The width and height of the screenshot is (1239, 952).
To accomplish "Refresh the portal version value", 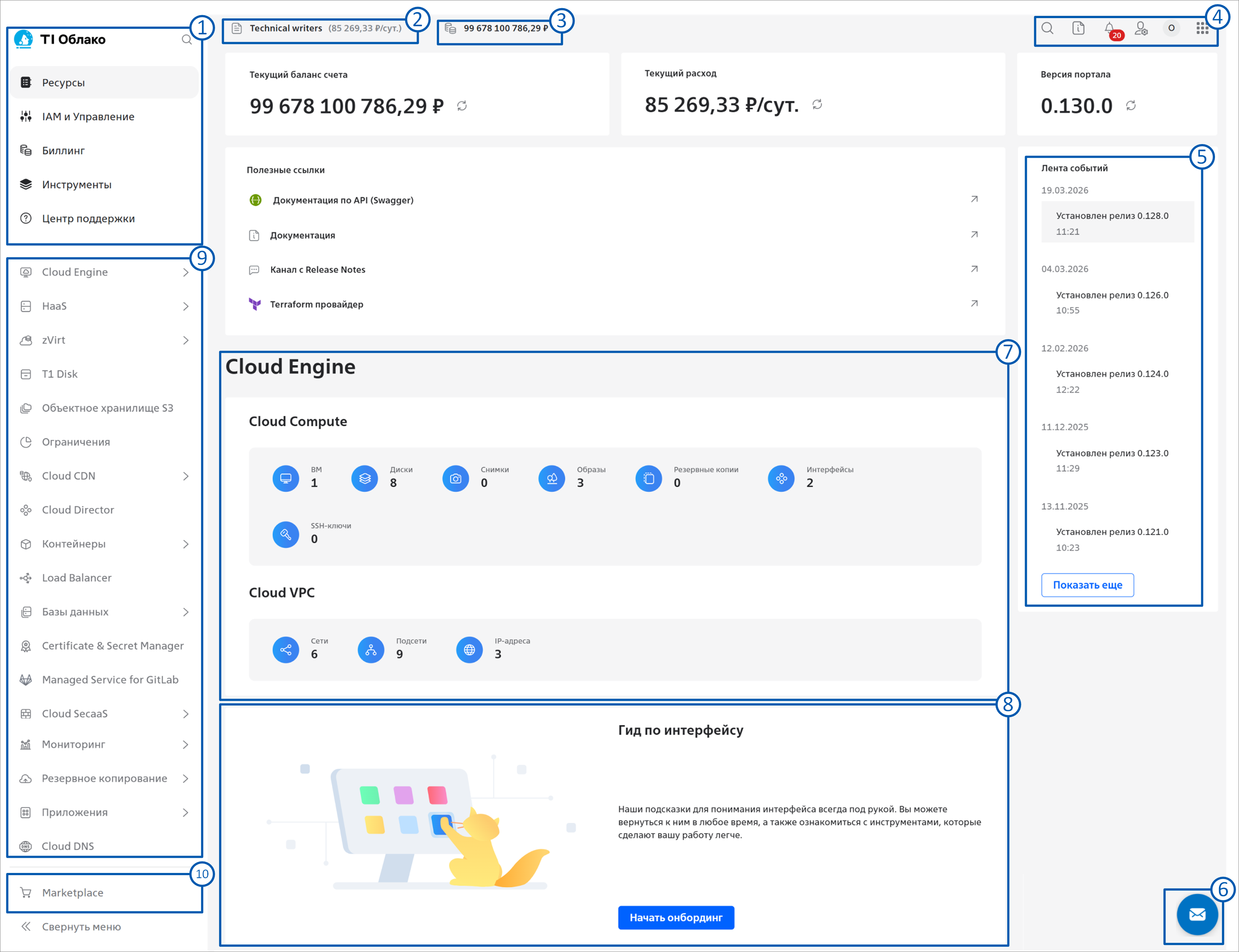I will click(x=1131, y=106).
